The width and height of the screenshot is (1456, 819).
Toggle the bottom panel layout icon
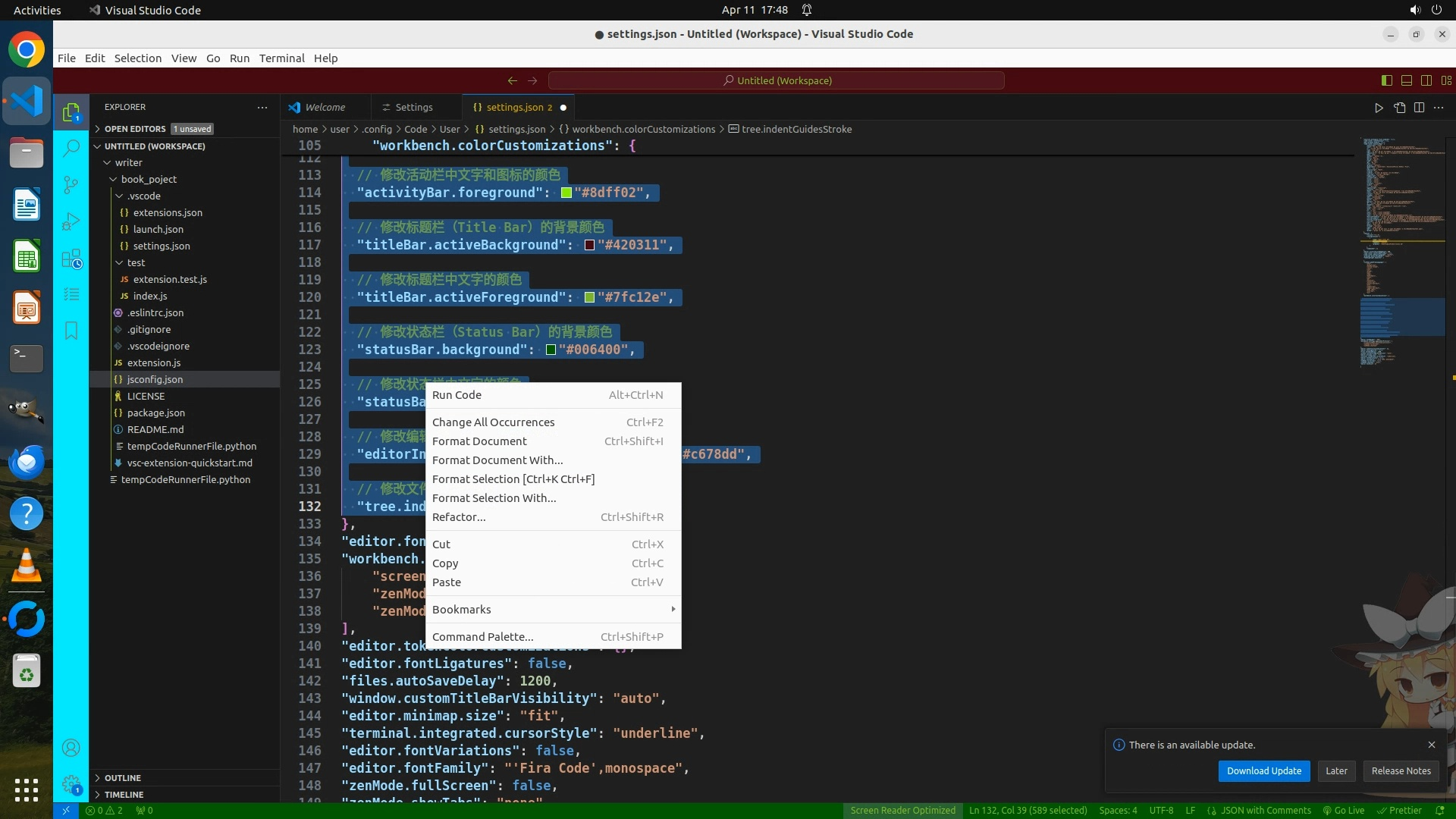[x=1406, y=80]
